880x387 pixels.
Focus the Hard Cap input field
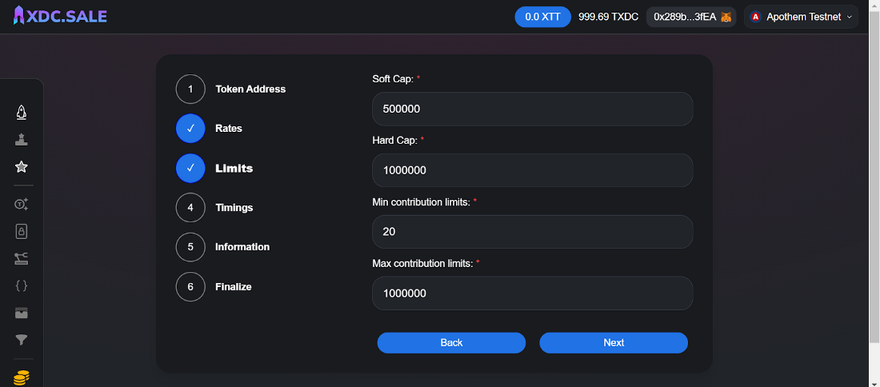pyautogui.click(x=533, y=170)
